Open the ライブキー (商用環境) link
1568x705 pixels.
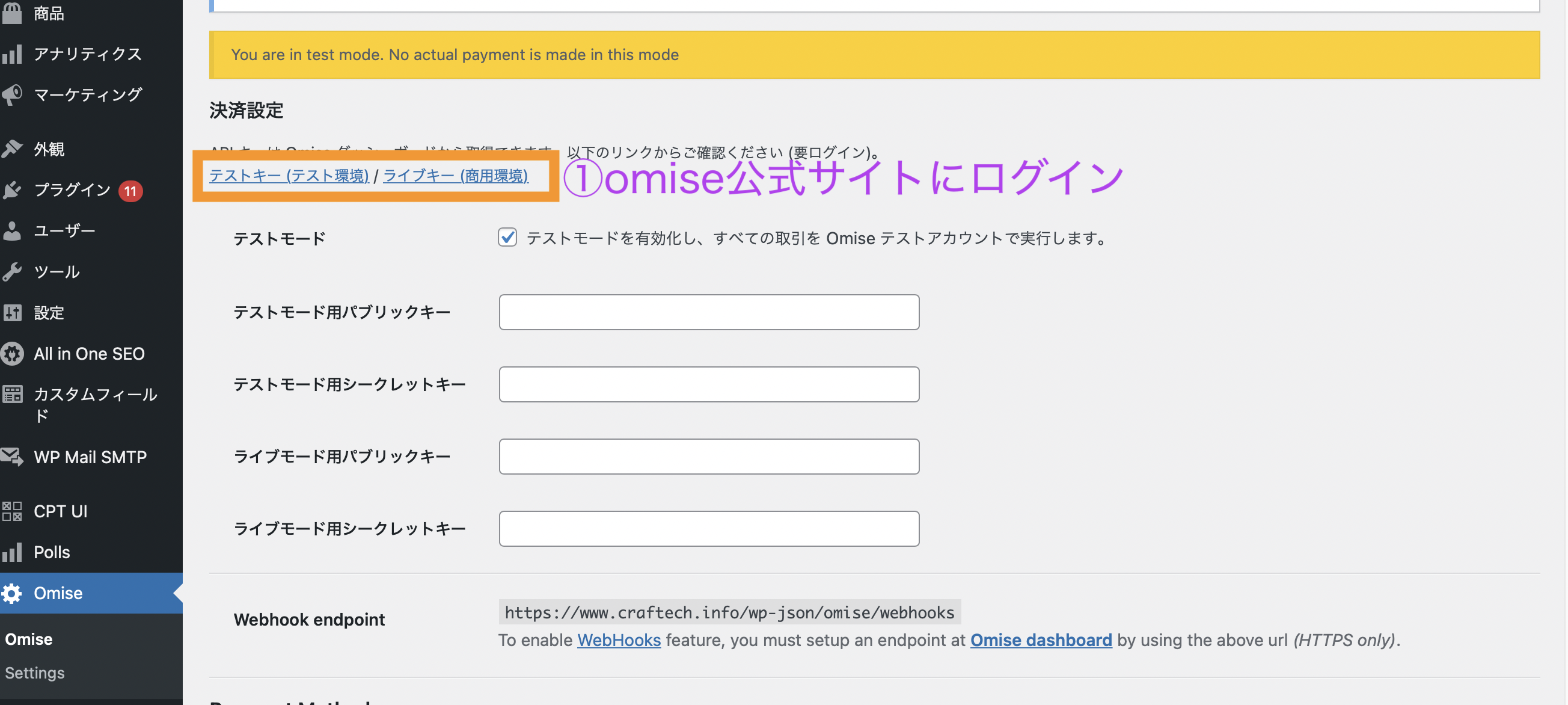pos(455,175)
